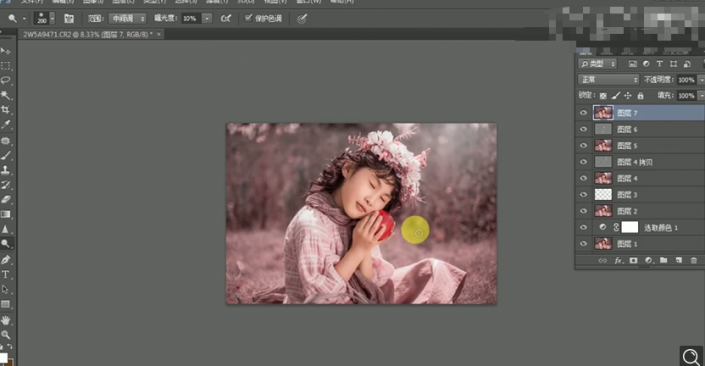This screenshot has width=705, height=366.
Task: Select the Eraser tool
Action: click(x=5, y=200)
